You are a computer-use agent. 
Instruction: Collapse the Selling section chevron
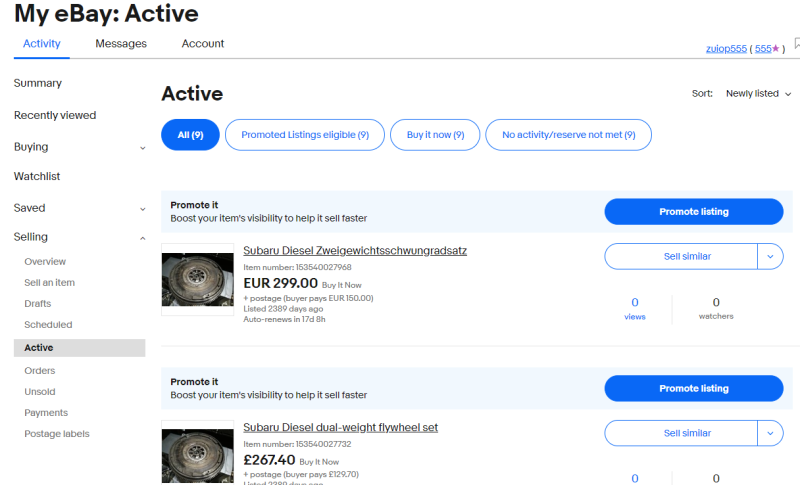click(143, 238)
